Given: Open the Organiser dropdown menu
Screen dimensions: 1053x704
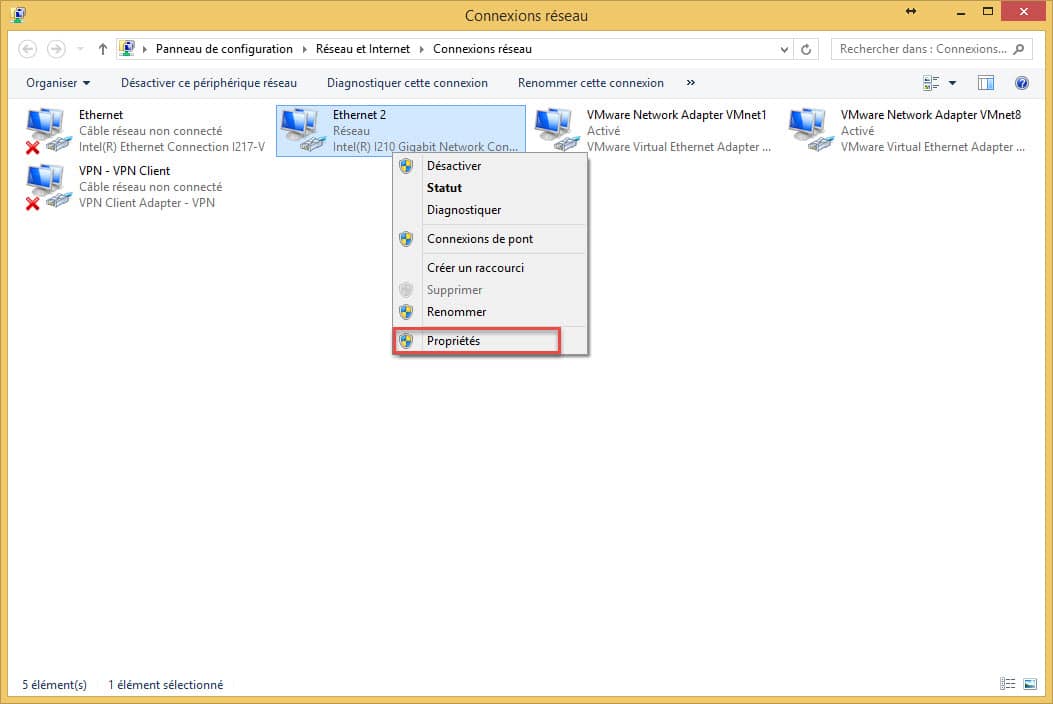Looking at the screenshot, I should point(58,83).
